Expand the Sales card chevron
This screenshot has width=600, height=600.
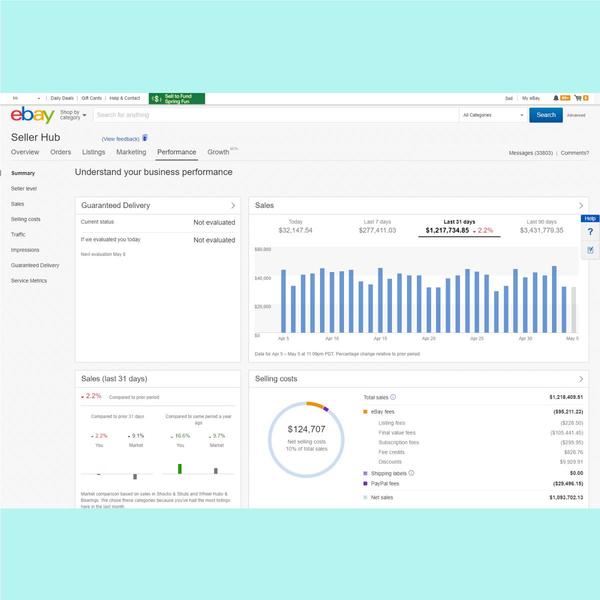[x=581, y=205]
